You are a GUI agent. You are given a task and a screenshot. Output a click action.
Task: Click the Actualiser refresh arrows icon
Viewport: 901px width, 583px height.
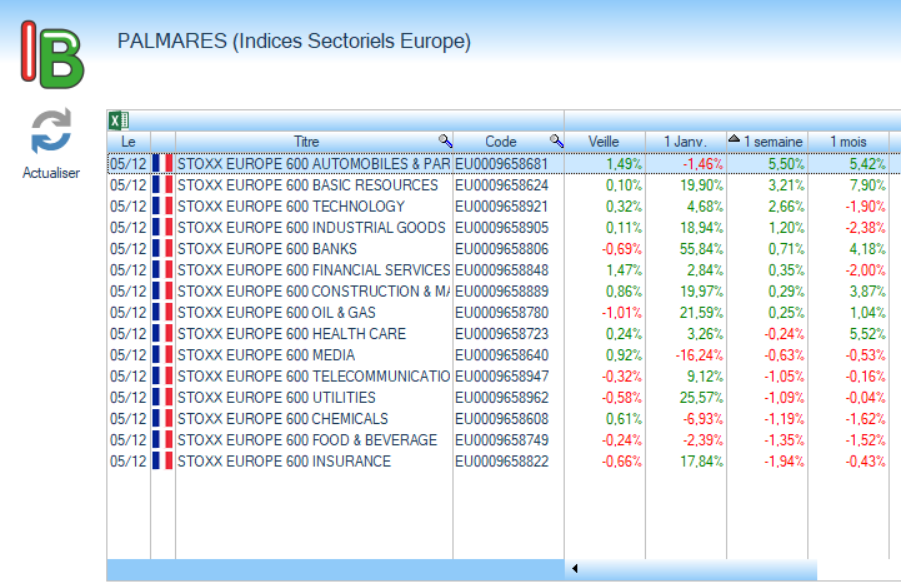(x=50, y=131)
